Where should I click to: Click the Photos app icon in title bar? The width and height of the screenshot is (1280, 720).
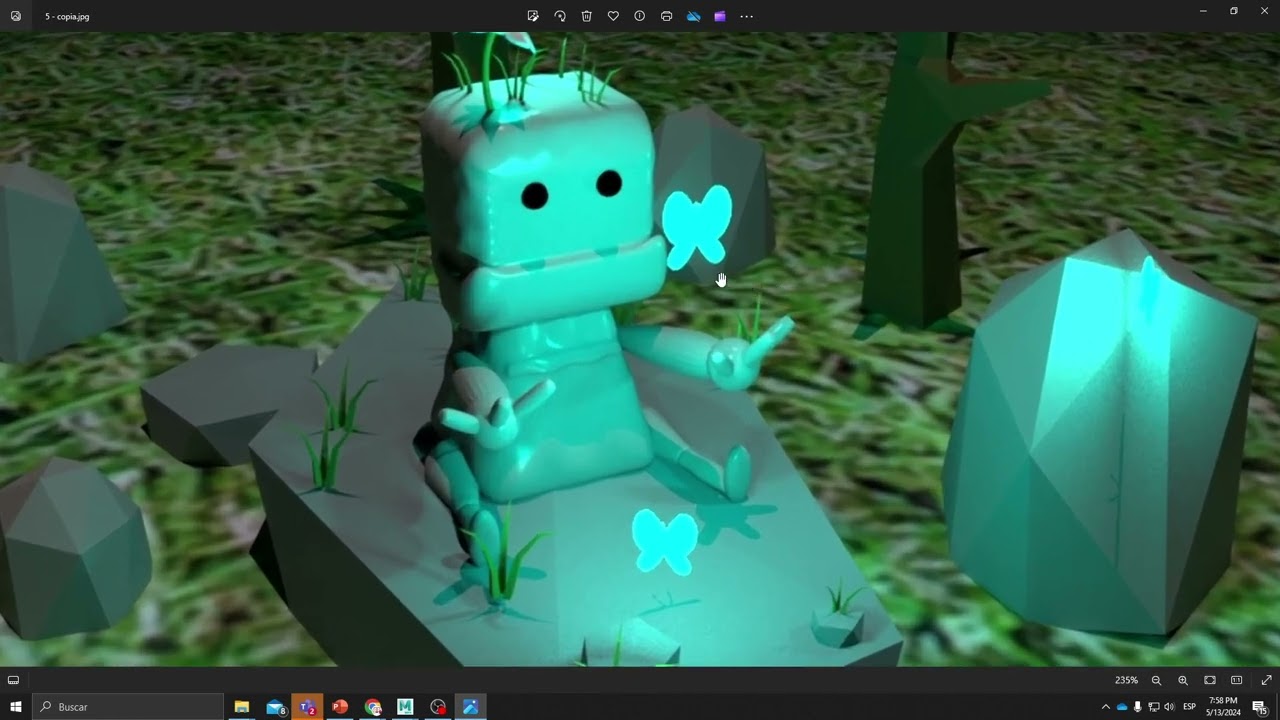(x=16, y=16)
